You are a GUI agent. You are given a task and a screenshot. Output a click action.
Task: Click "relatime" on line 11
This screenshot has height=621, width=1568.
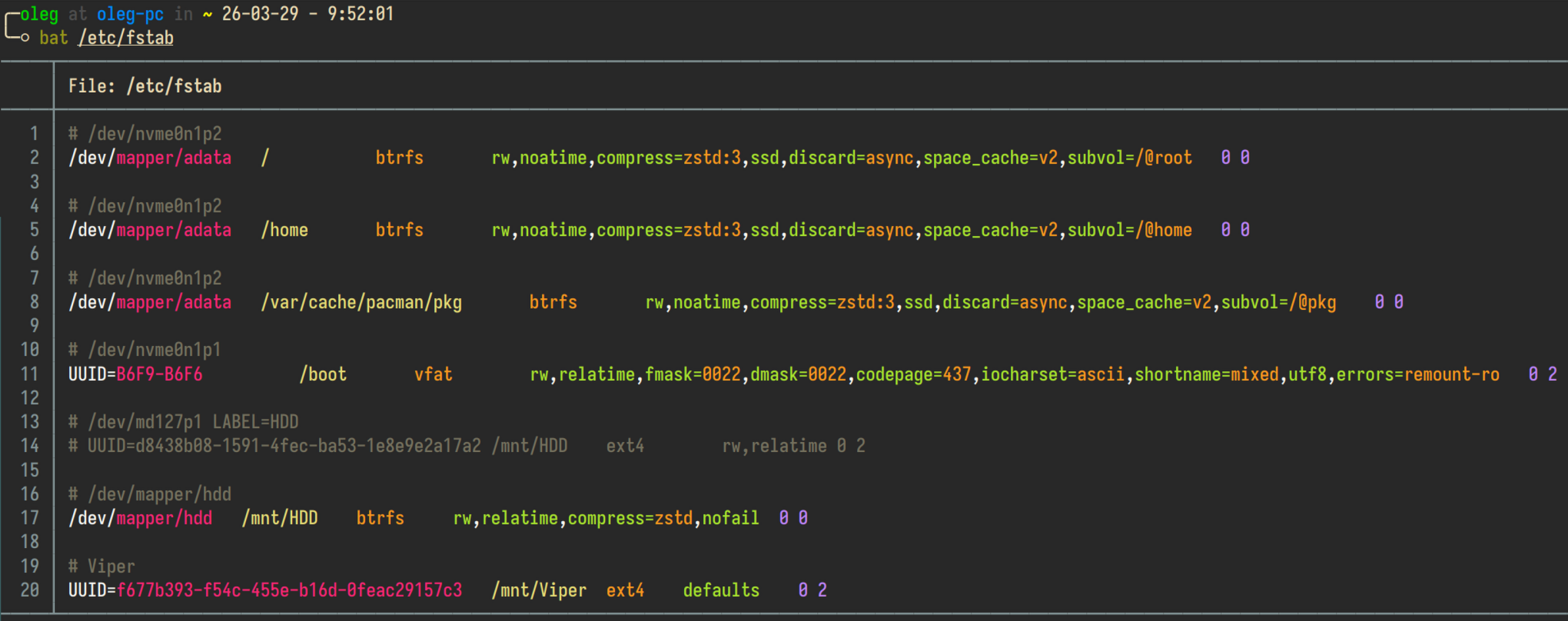597,374
